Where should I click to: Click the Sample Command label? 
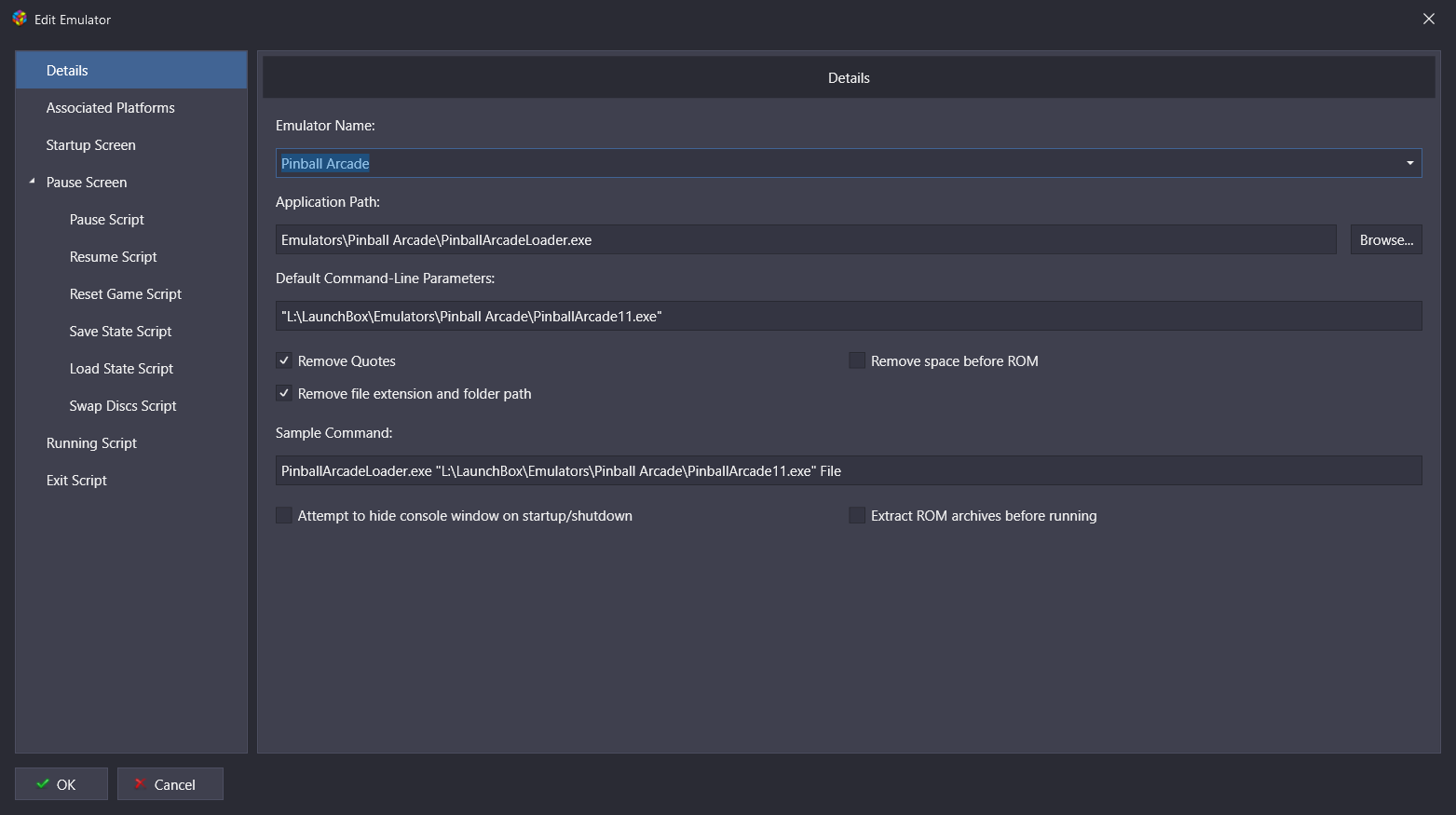[333, 433]
